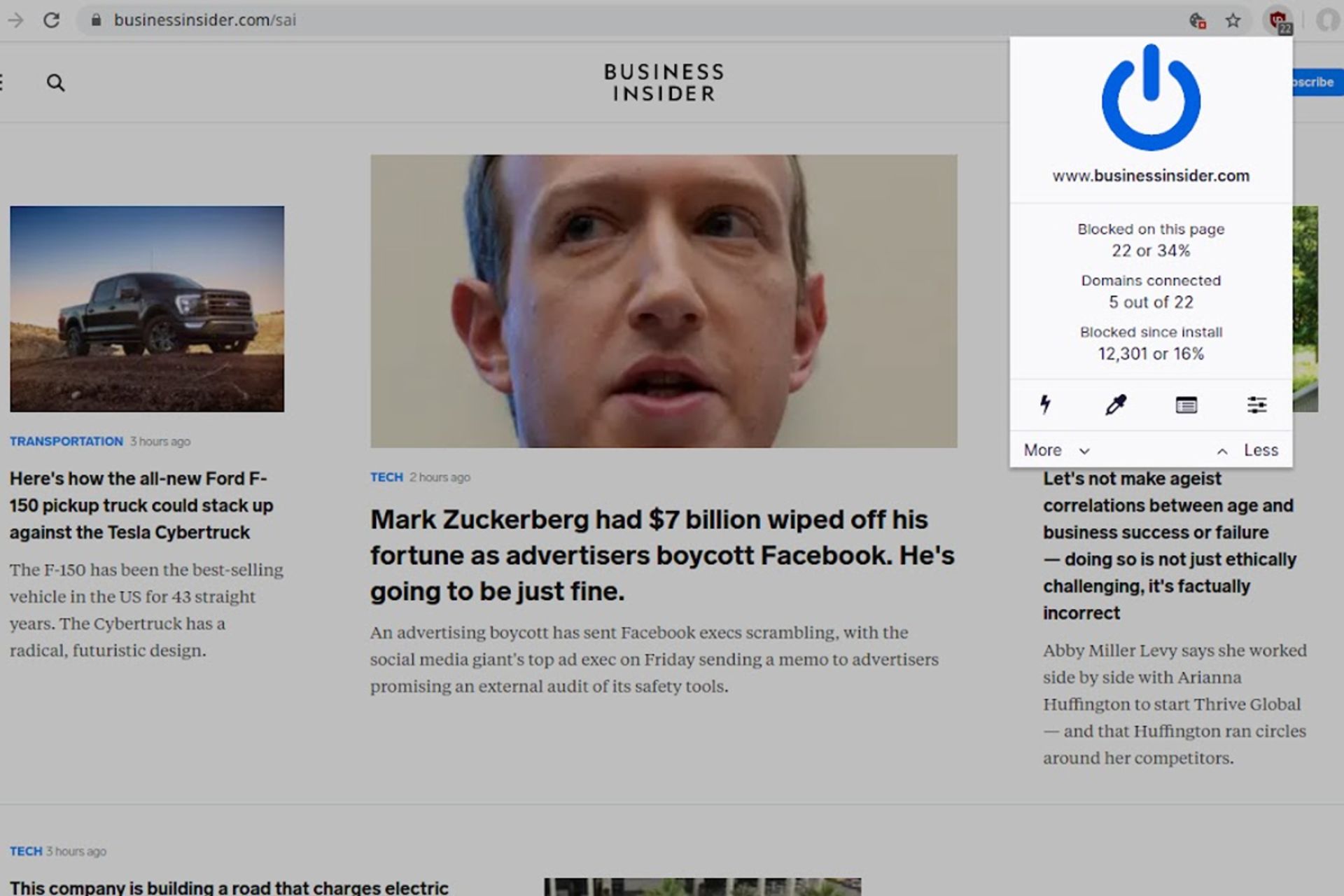Click TECH category near page bottom

pos(26,851)
